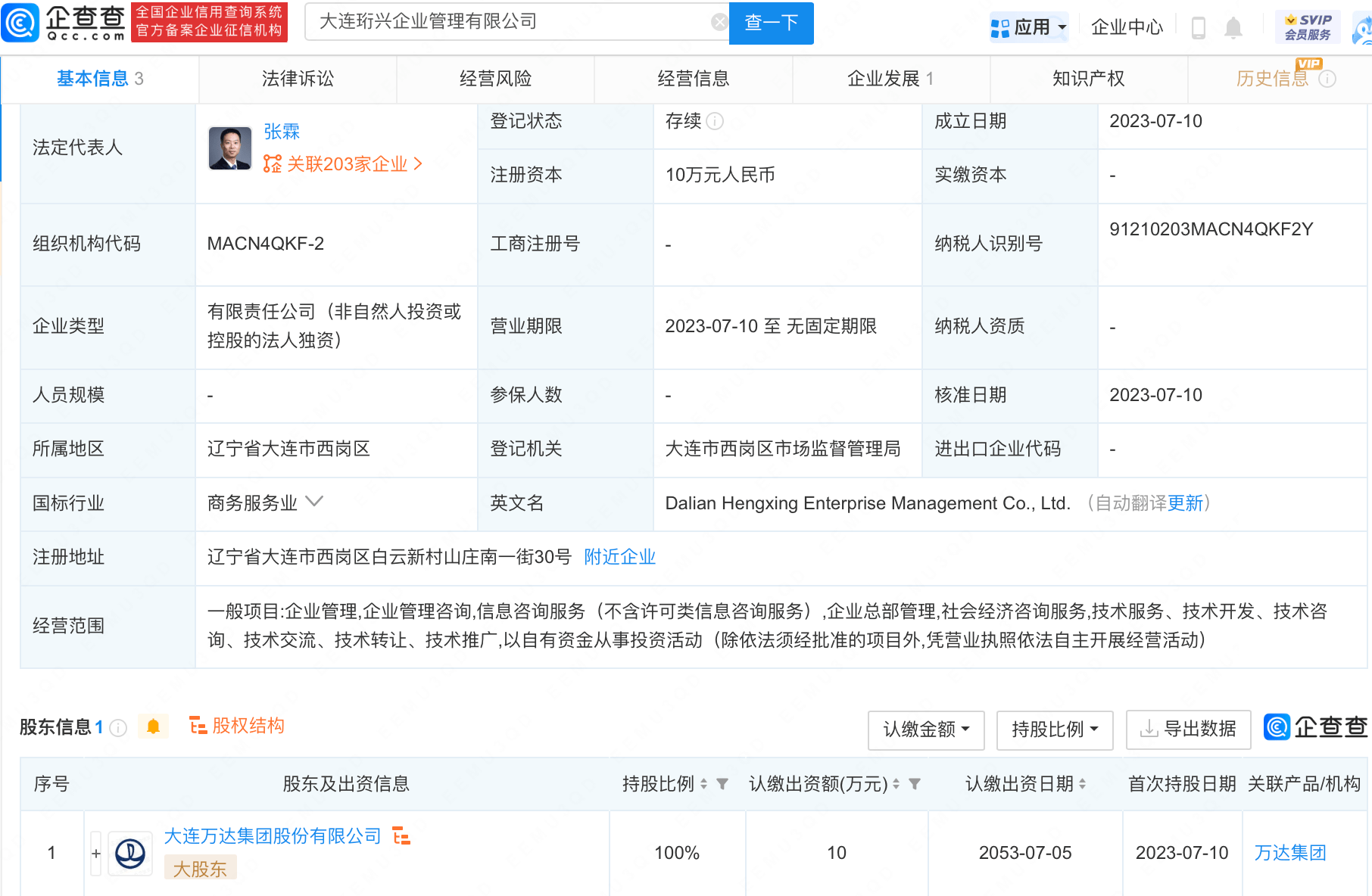Open notifications bell in top bar
The width and height of the screenshot is (1372, 896).
(1233, 28)
